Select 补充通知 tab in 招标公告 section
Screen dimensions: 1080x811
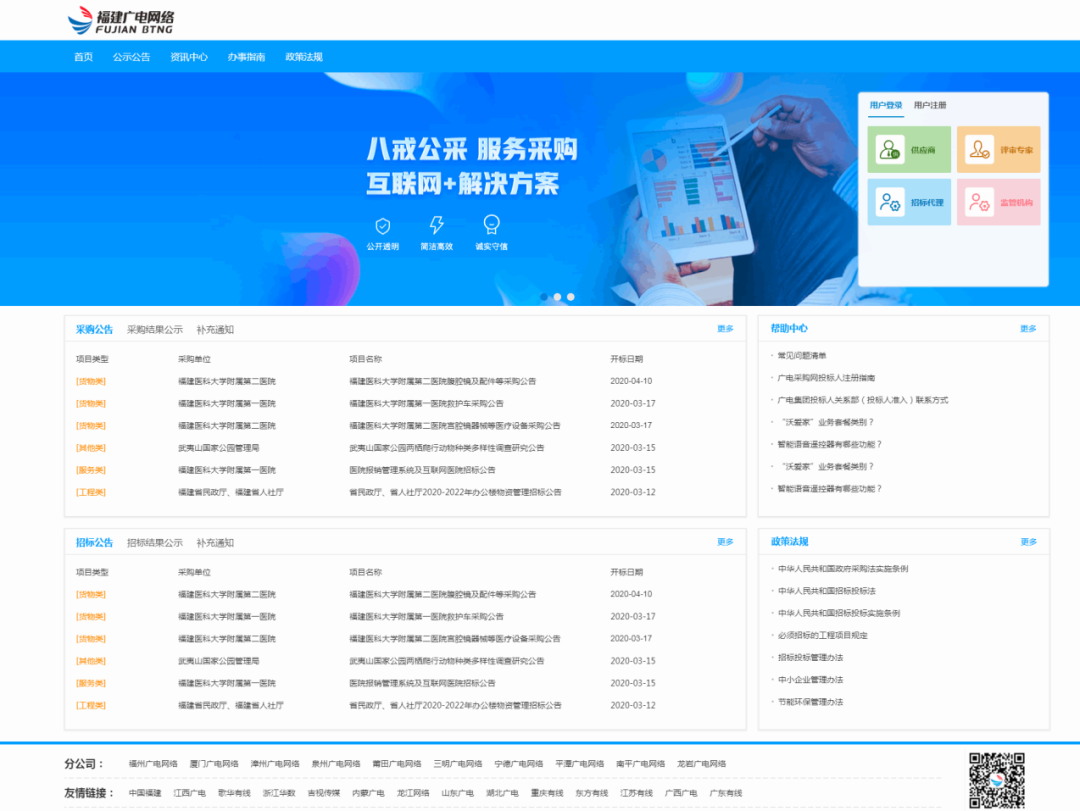click(x=215, y=543)
